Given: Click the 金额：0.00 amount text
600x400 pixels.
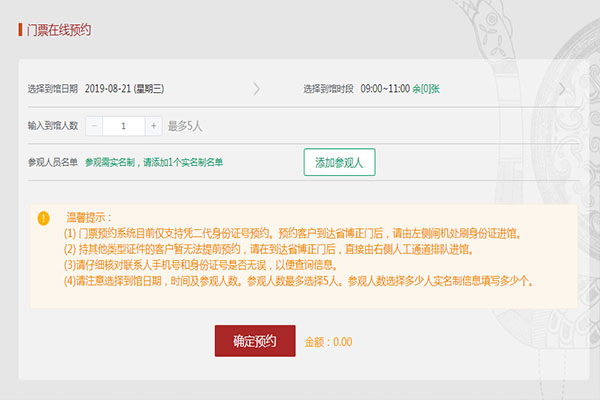Looking at the screenshot, I should pyautogui.click(x=328, y=342).
